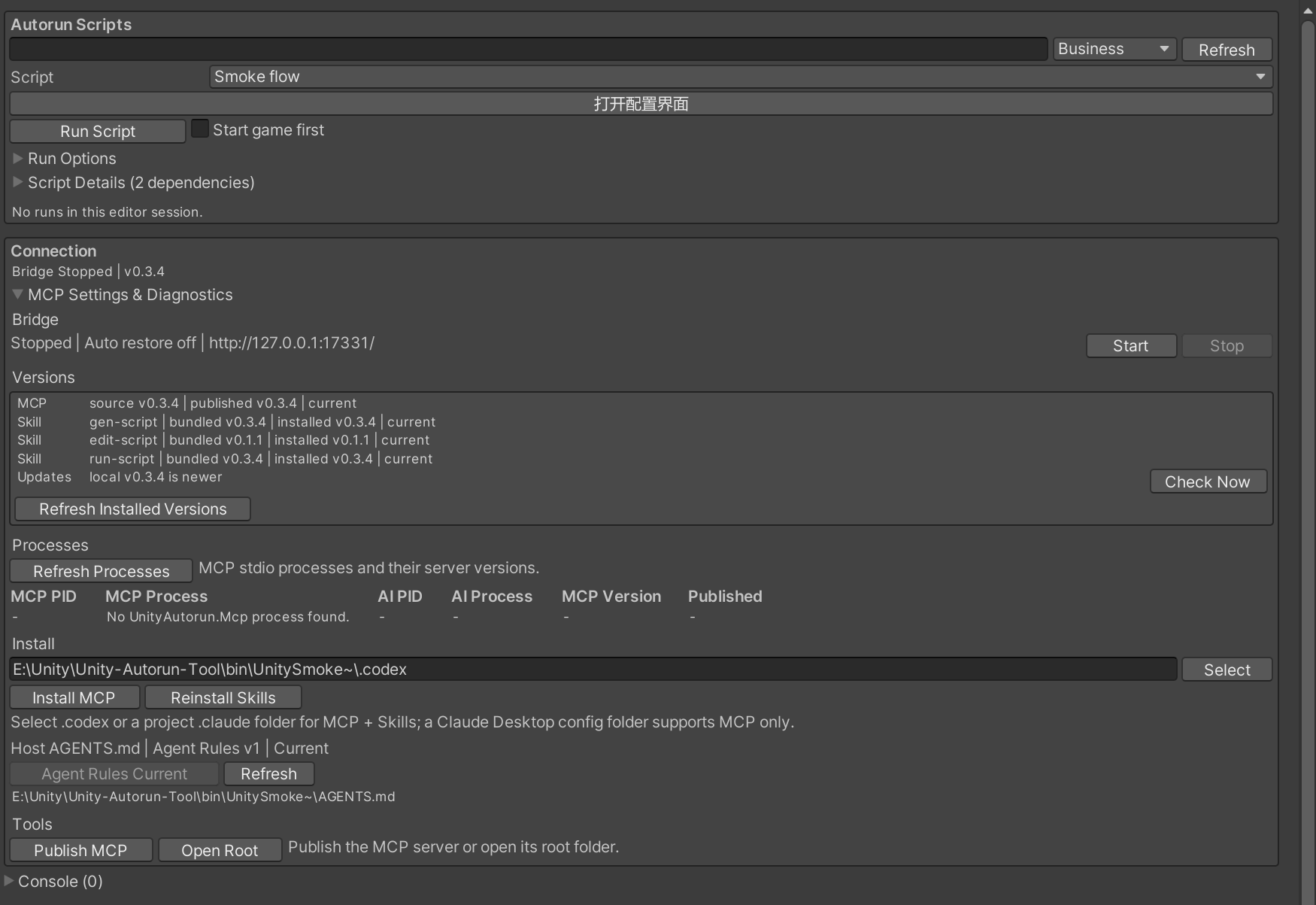Click the Autorun Scripts section header
Screen dimensions: 1316x905
point(71,25)
